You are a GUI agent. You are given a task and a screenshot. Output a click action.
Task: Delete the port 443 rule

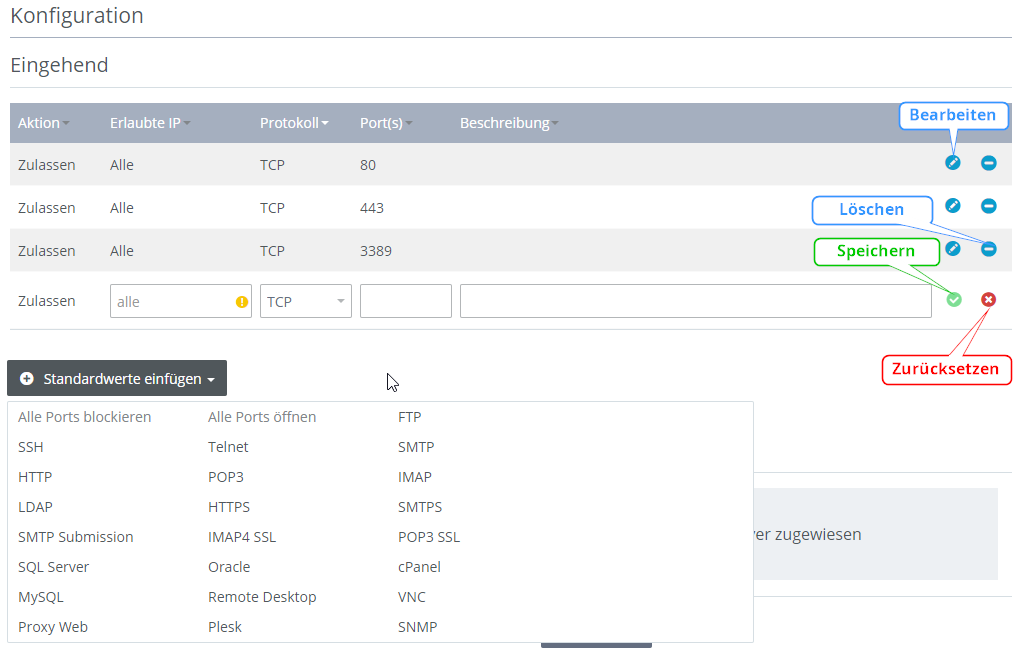(988, 206)
